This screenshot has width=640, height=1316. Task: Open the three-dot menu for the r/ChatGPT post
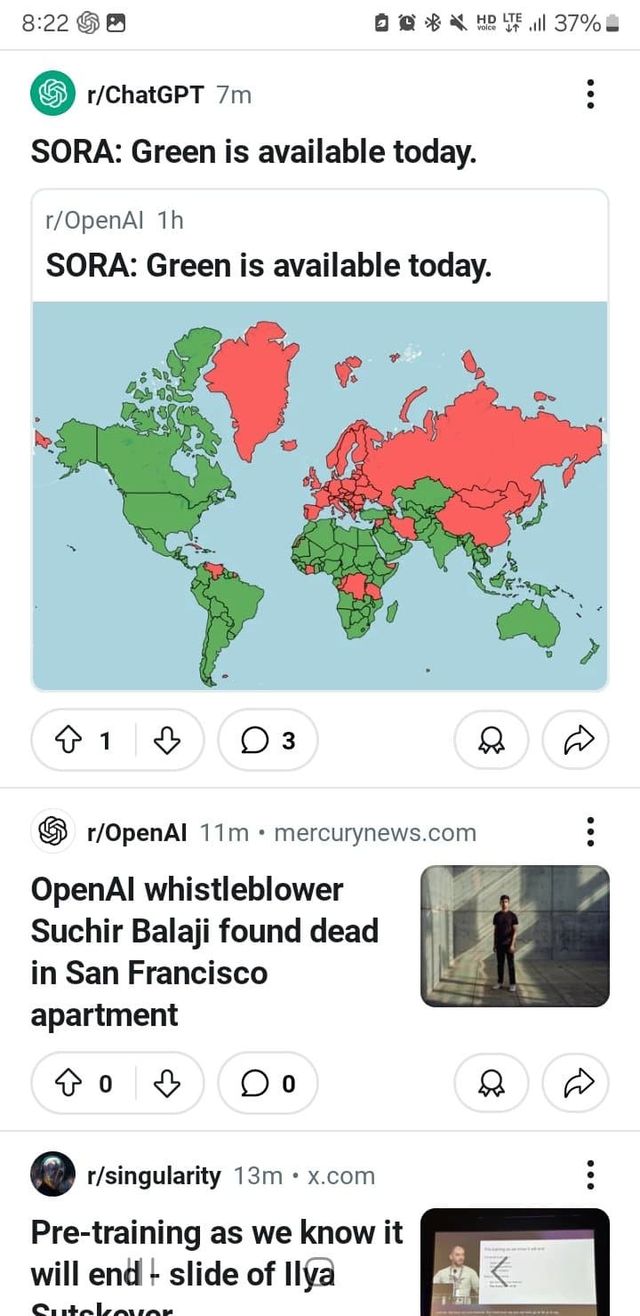pos(591,94)
